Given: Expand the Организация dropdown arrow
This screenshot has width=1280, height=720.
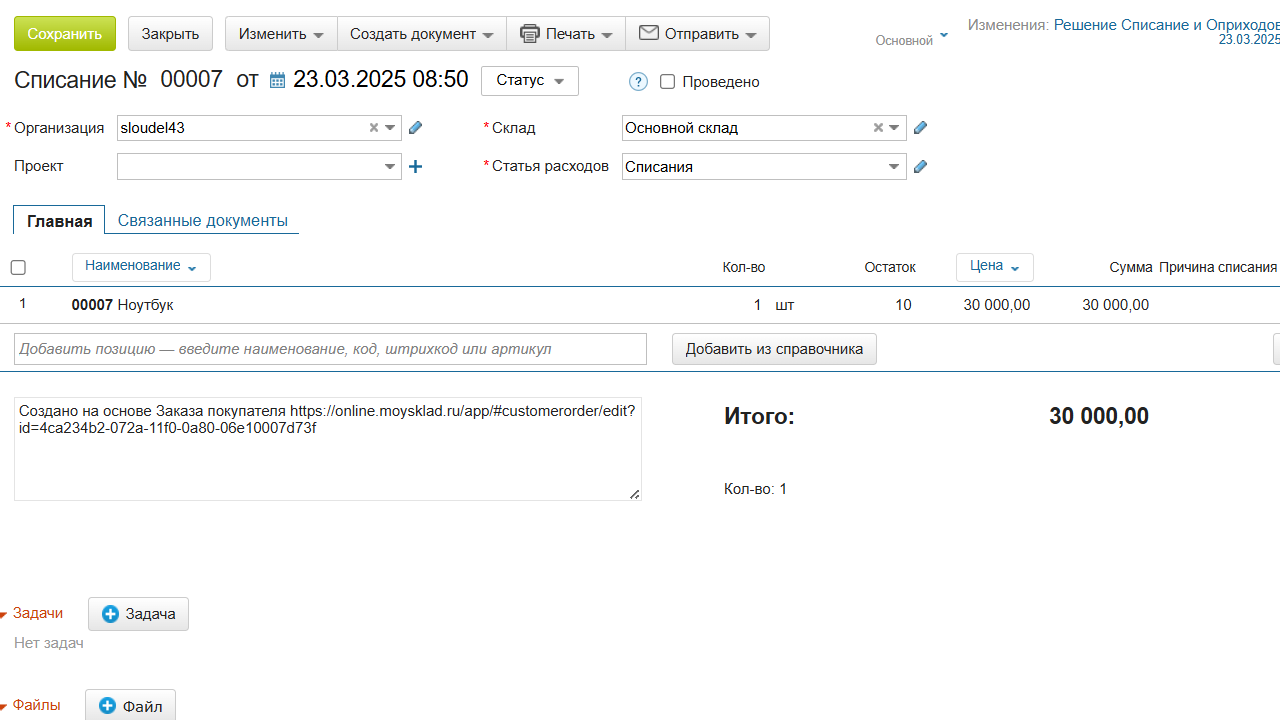Looking at the screenshot, I should (391, 128).
